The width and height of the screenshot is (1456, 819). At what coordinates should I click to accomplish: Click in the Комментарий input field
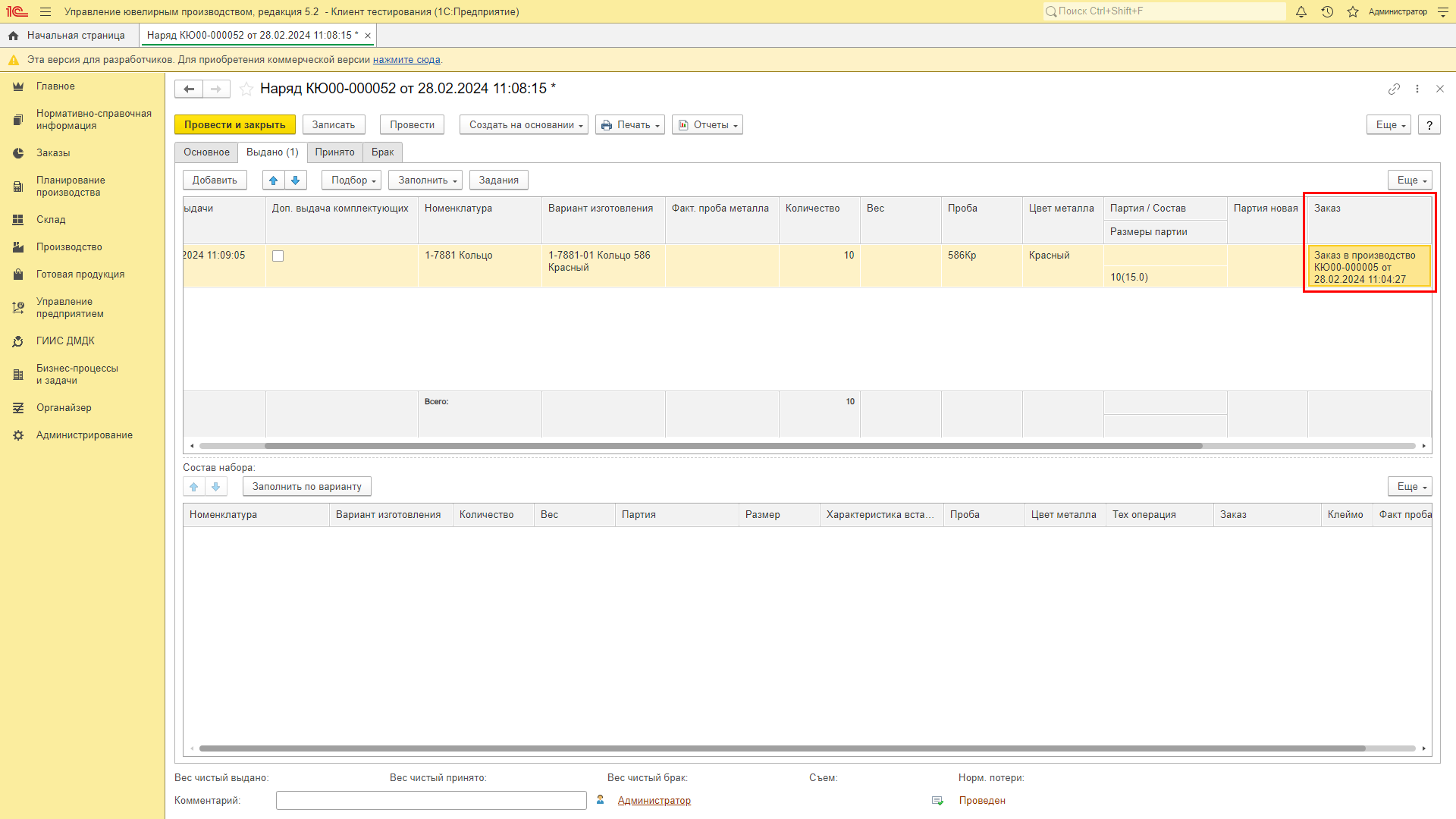[x=431, y=801]
